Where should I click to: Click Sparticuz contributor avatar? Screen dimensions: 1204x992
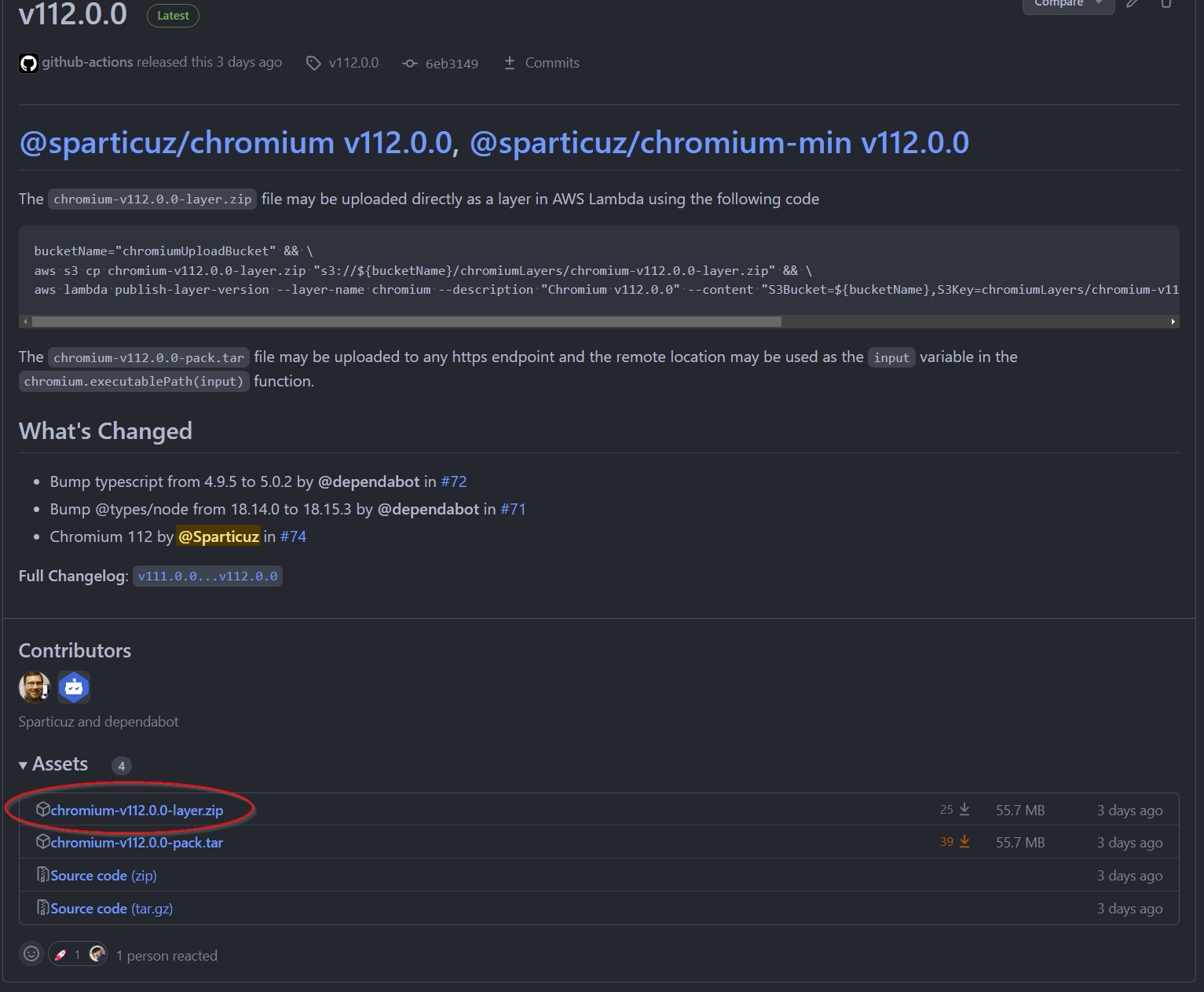click(x=35, y=688)
